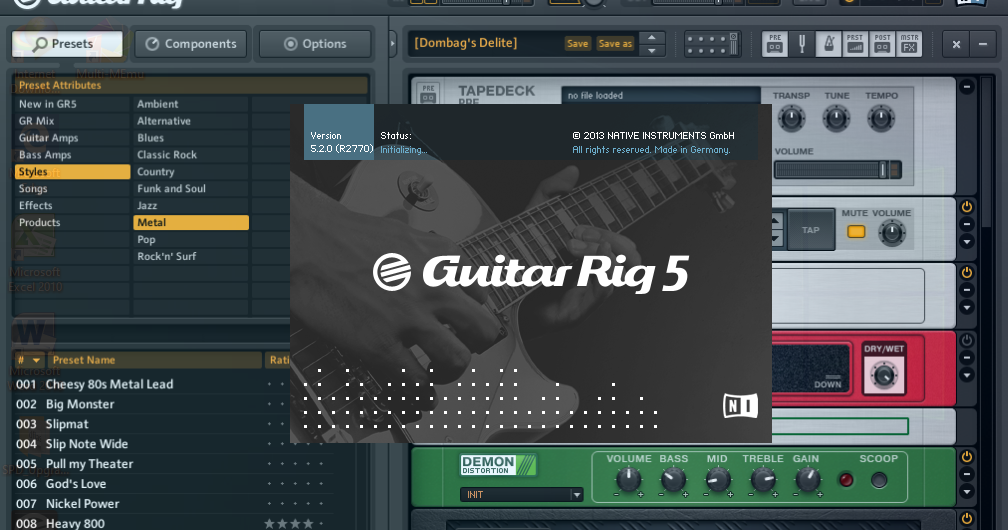The image size is (1008, 530).
Task: Adjust the DRY/WET mix knob
Action: pos(884,375)
